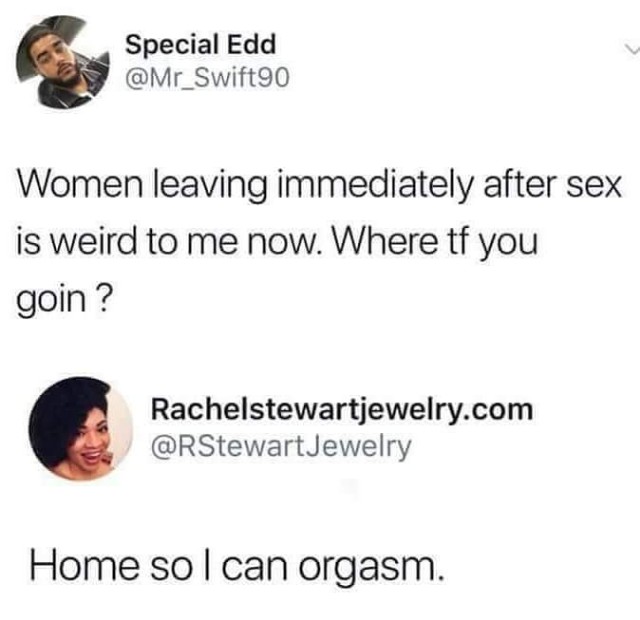The height and width of the screenshot is (620, 640).
Task: Click the word 'can' in the reply
Action: [255, 567]
